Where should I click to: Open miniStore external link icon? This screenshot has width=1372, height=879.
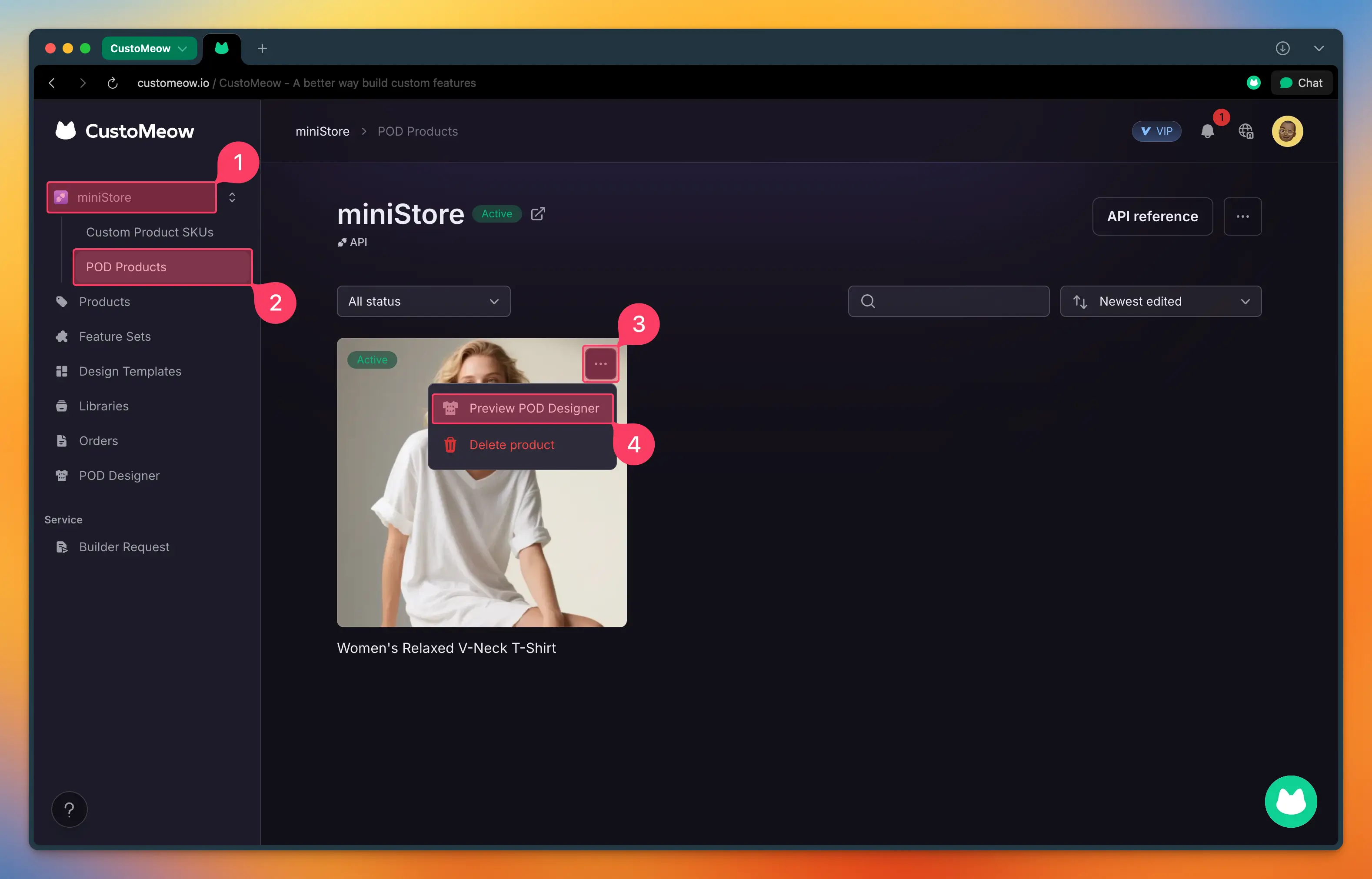click(538, 214)
